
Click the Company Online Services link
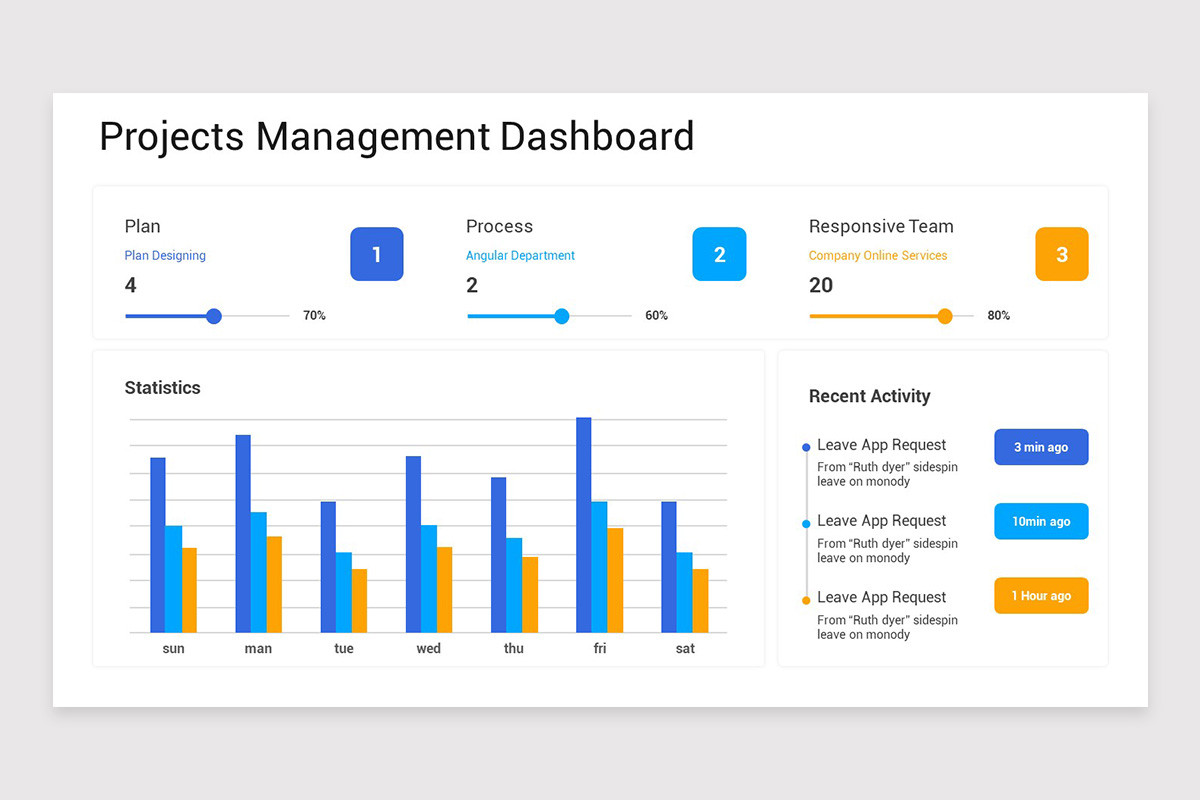coord(878,255)
